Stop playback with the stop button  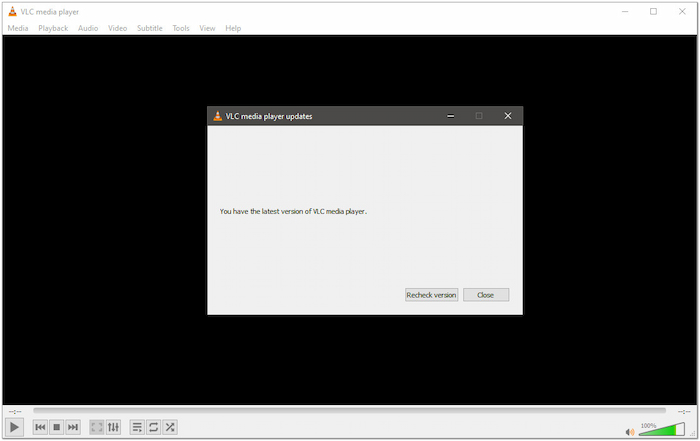point(57,427)
